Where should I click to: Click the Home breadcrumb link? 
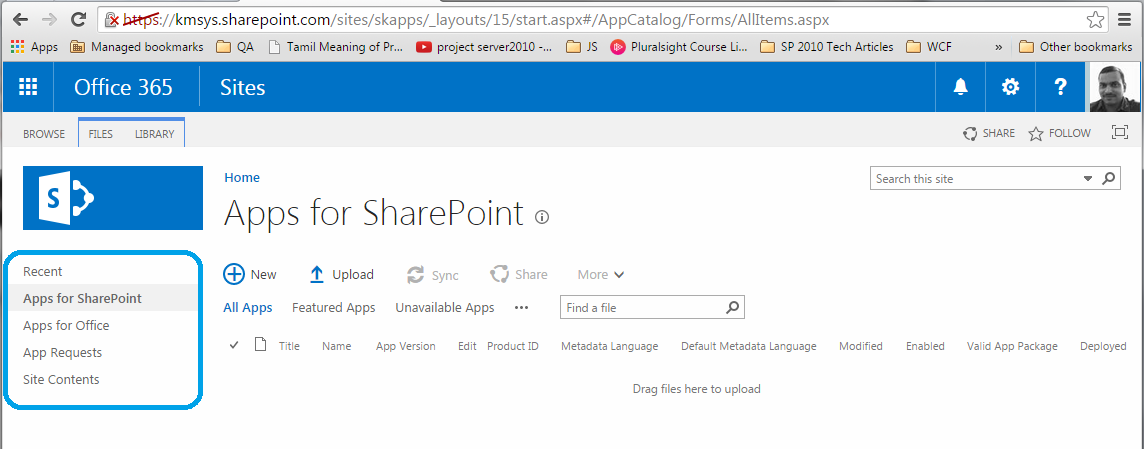coord(241,177)
